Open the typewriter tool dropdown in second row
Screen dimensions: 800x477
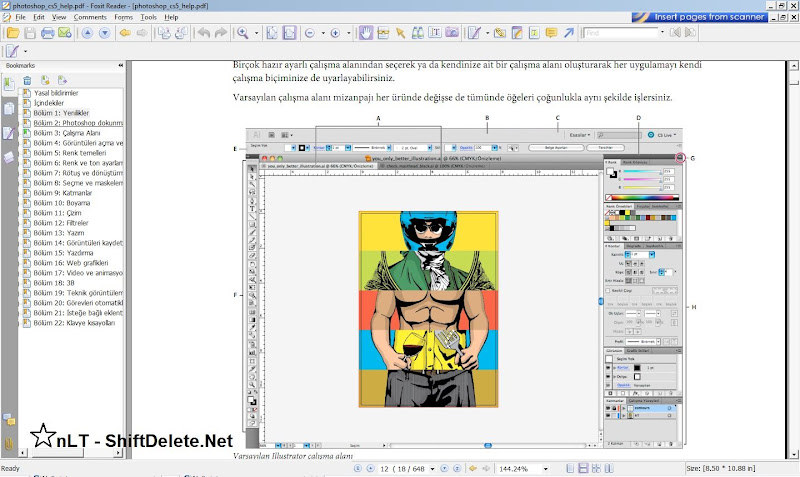26,52
